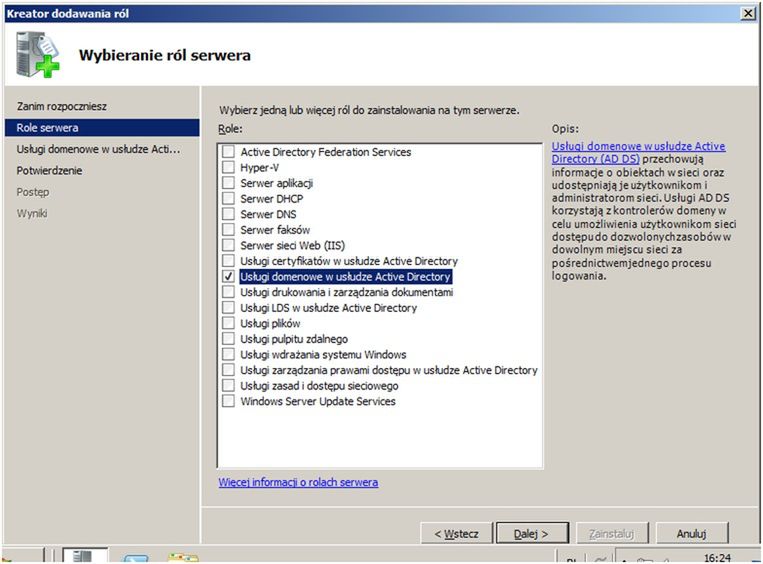Tick the Serwer aplikacji checkbox
This screenshot has width=763, height=564.
coord(228,183)
